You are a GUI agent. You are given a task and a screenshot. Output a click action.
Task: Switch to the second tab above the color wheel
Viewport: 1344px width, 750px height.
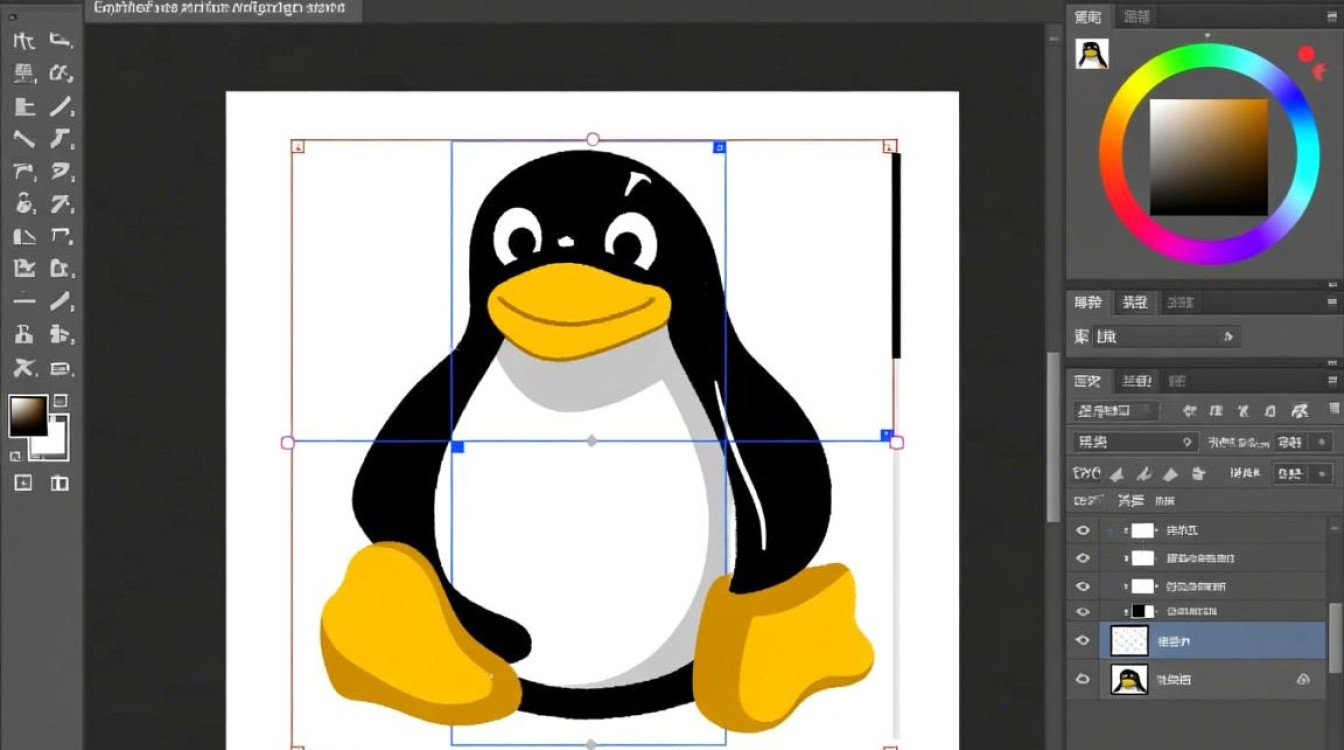point(1135,16)
